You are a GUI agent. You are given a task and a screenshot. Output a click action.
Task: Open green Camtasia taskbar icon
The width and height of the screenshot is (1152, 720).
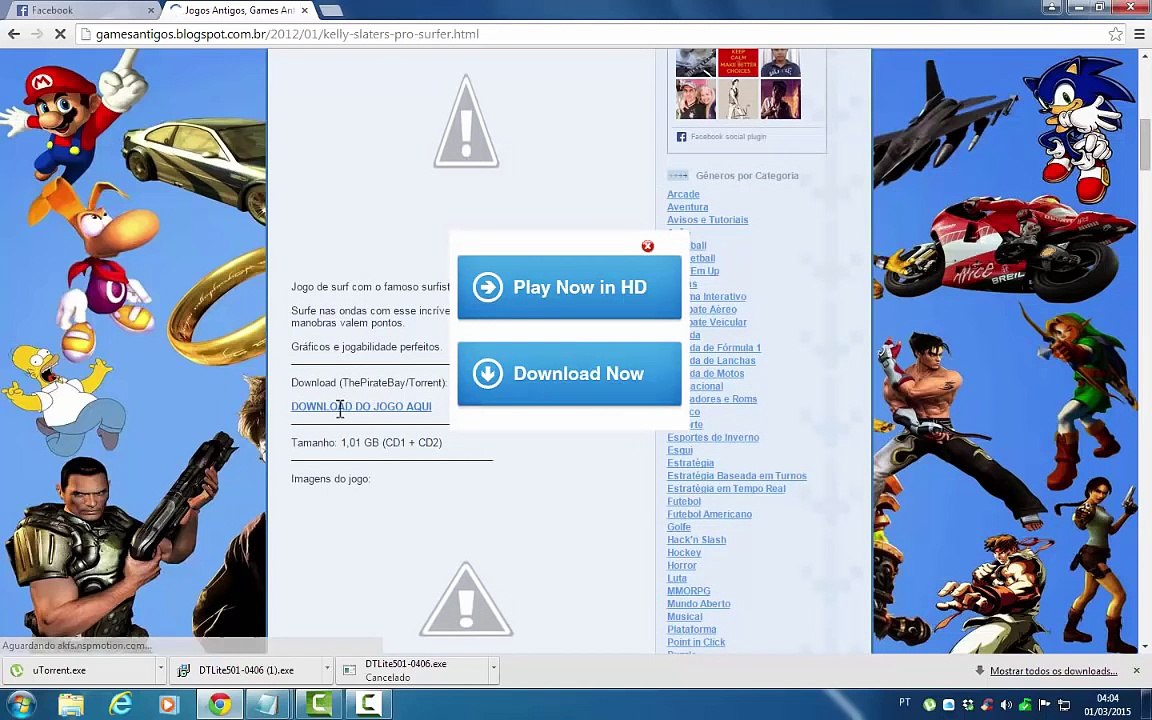tap(319, 705)
